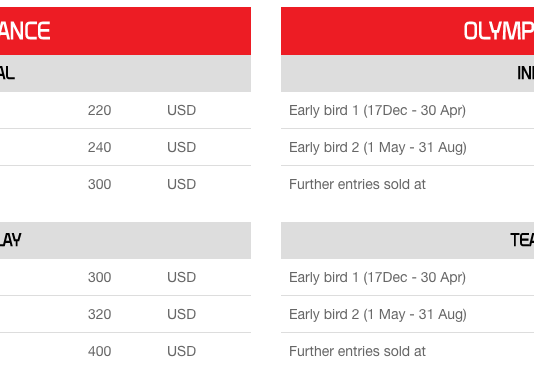Click USD next to 320
Image resolution: width=534 pixels, height=376 pixels.
[x=182, y=314]
